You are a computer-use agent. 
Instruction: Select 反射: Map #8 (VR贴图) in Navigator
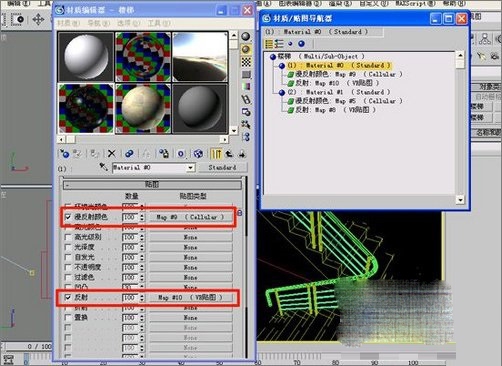[x=335, y=110]
